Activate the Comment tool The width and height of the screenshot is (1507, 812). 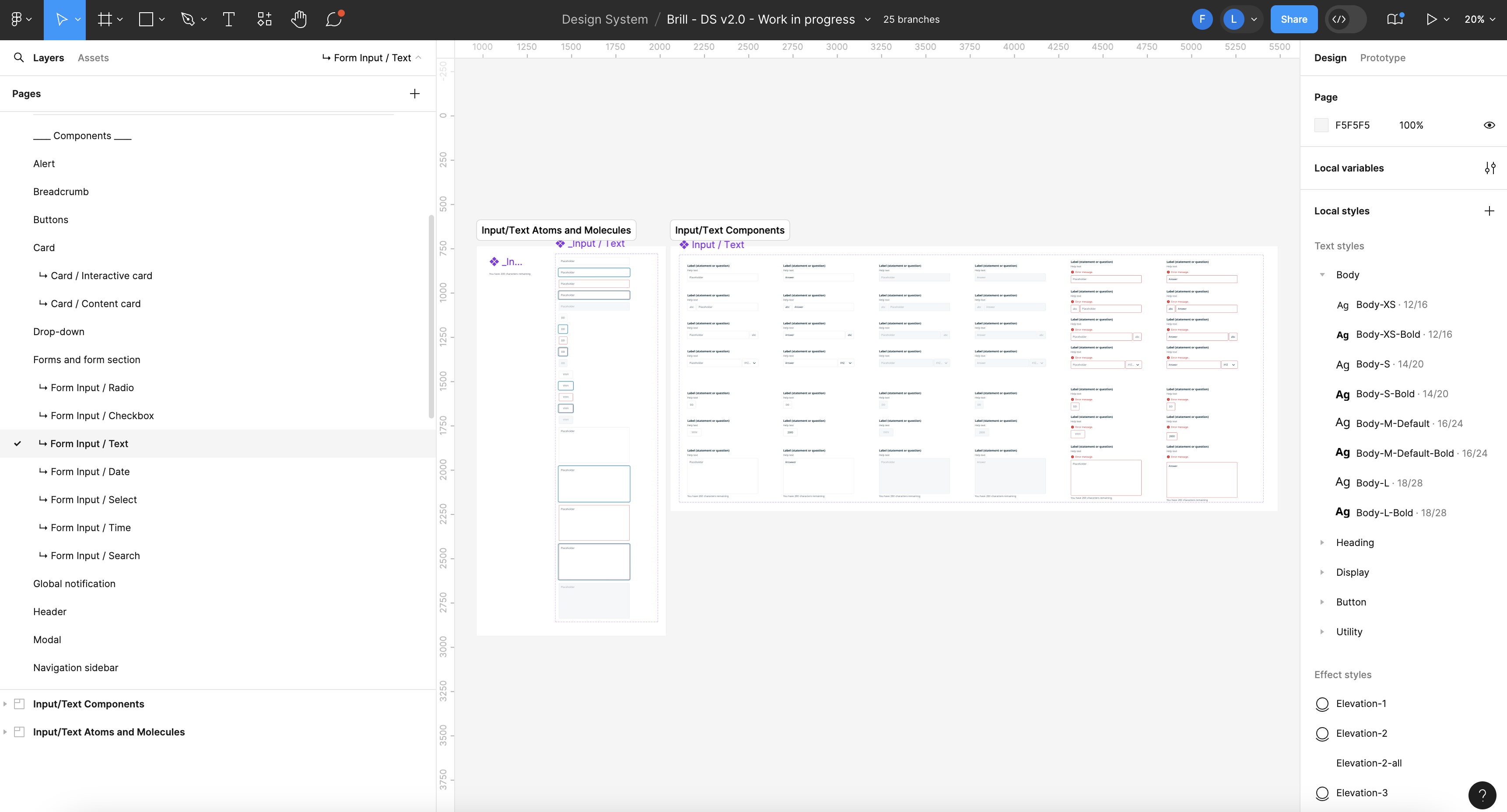click(333, 19)
